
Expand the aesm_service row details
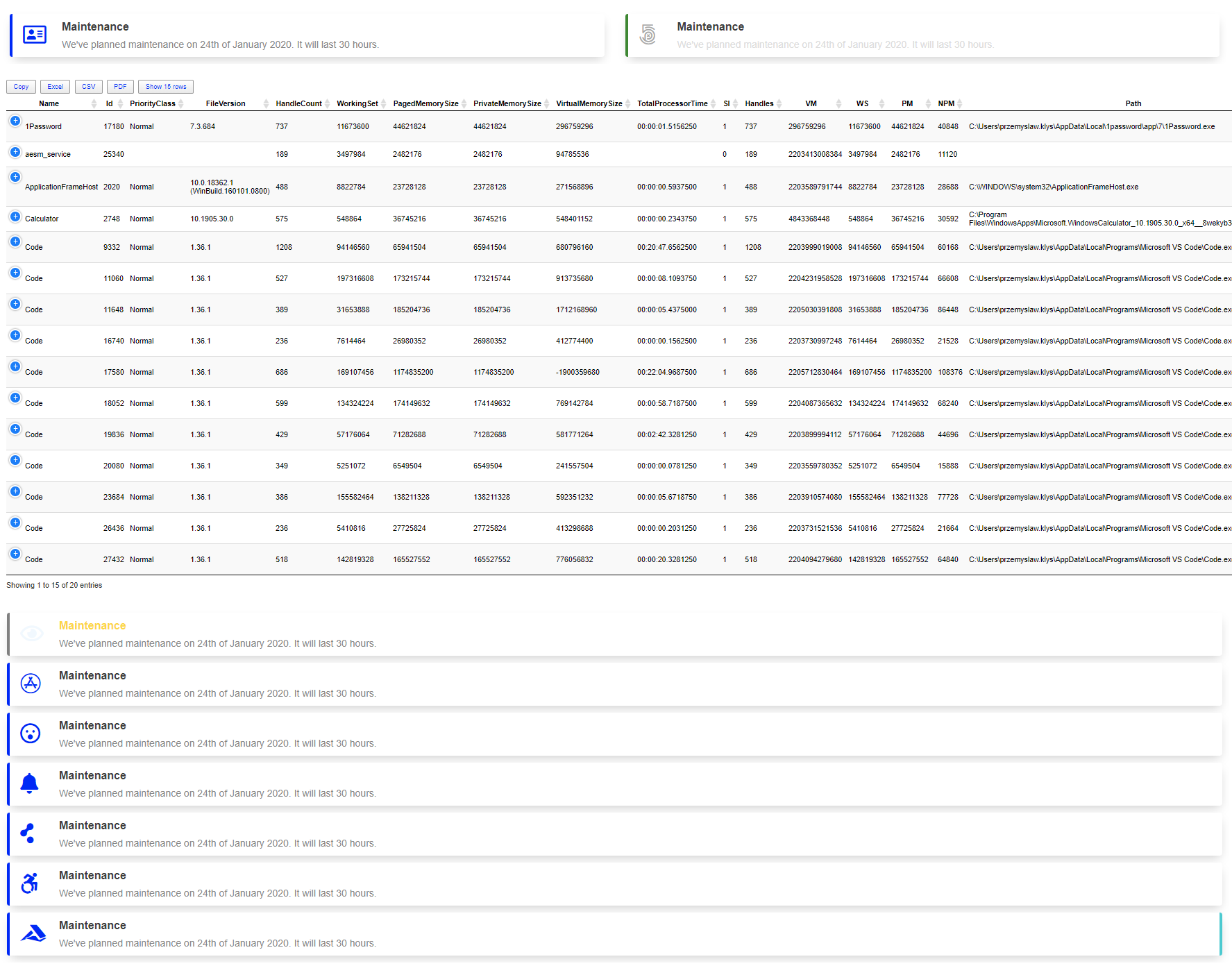pos(15,152)
